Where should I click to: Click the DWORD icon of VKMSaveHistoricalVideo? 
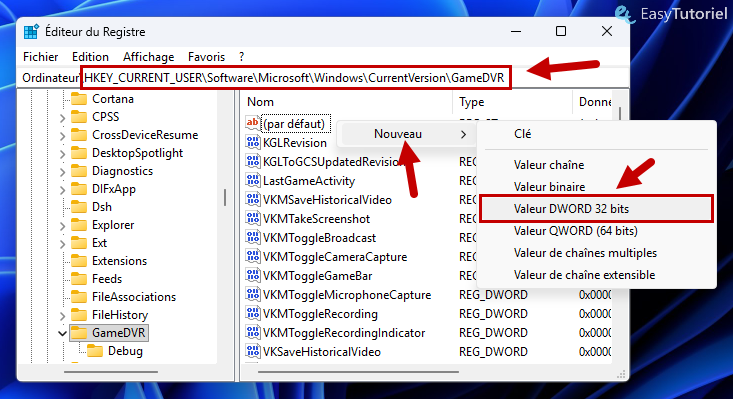pos(252,200)
